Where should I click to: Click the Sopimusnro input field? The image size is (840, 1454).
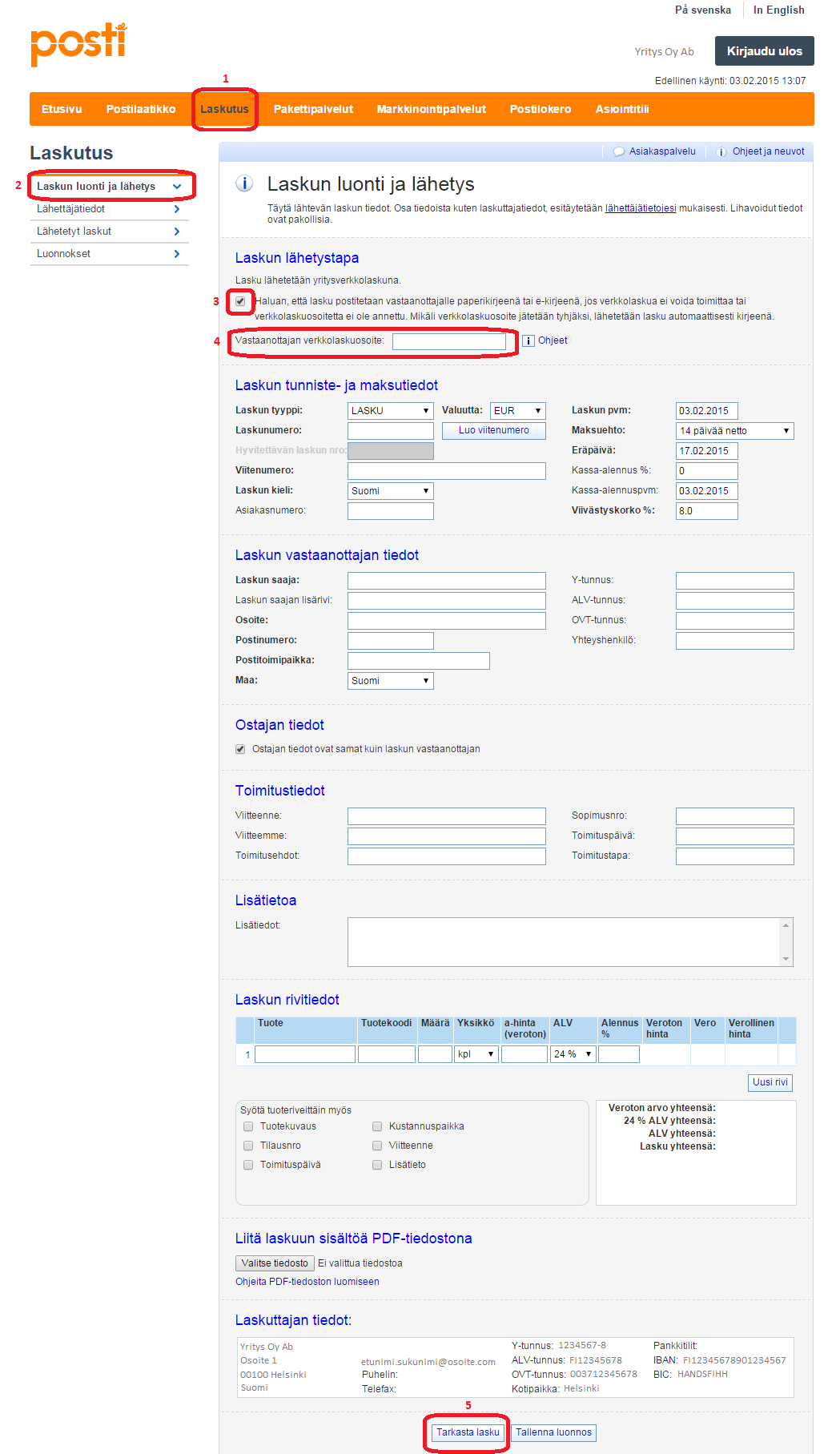point(735,816)
